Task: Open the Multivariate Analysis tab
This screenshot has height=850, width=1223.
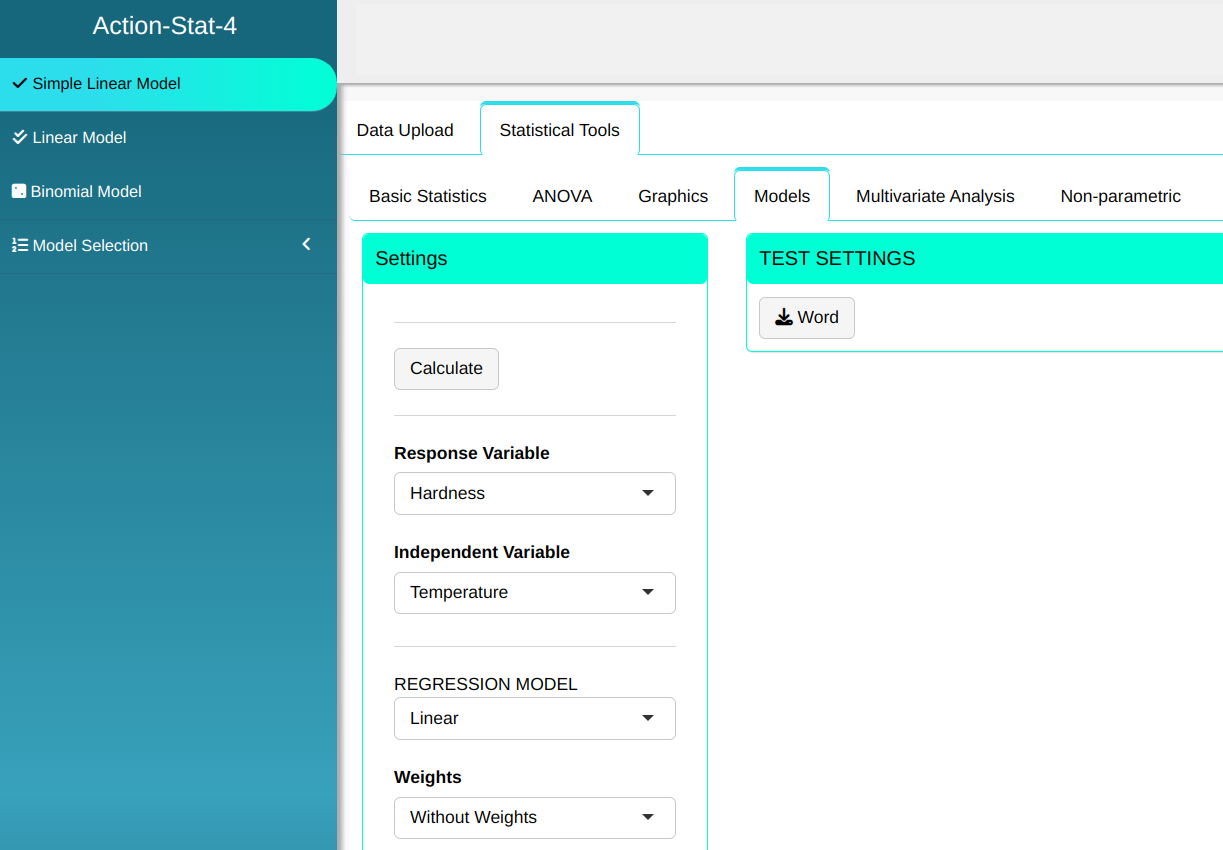Action: (x=935, y=196)
